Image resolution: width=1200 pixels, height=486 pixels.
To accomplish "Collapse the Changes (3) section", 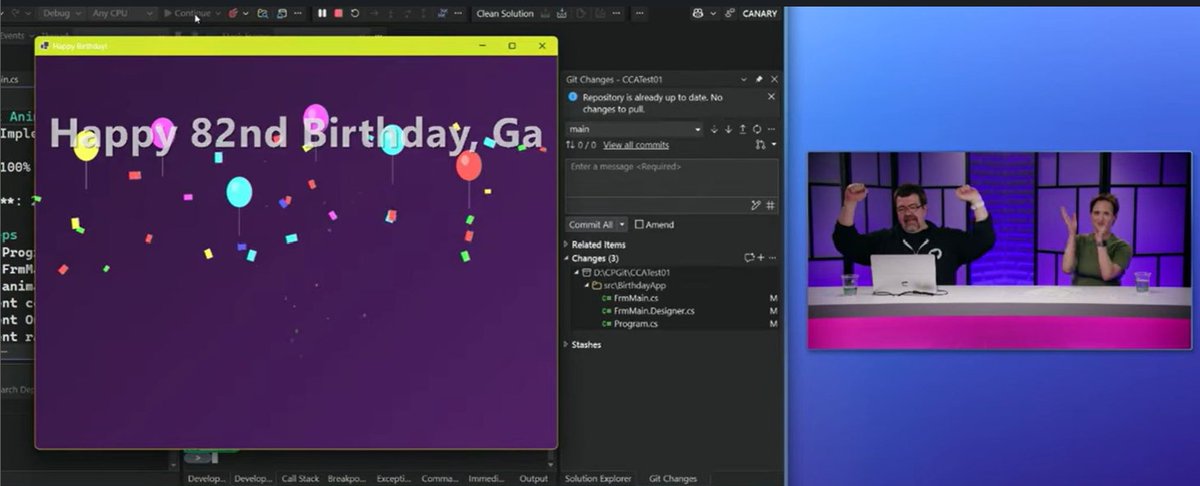I will (x=568, y=258).
